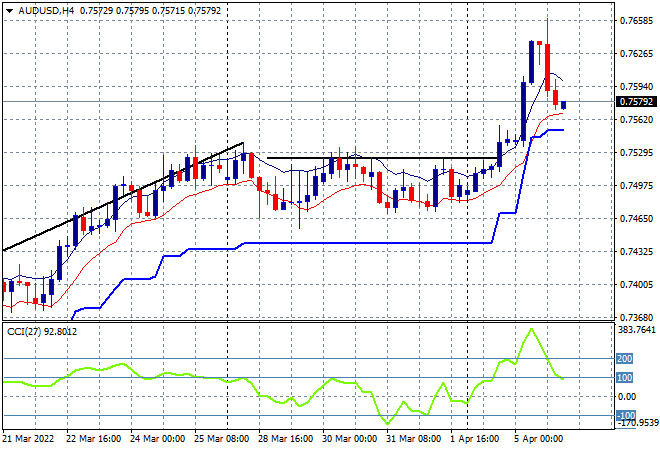Click the 30 Mar 00:00 time label

click(x=349, y=439)
